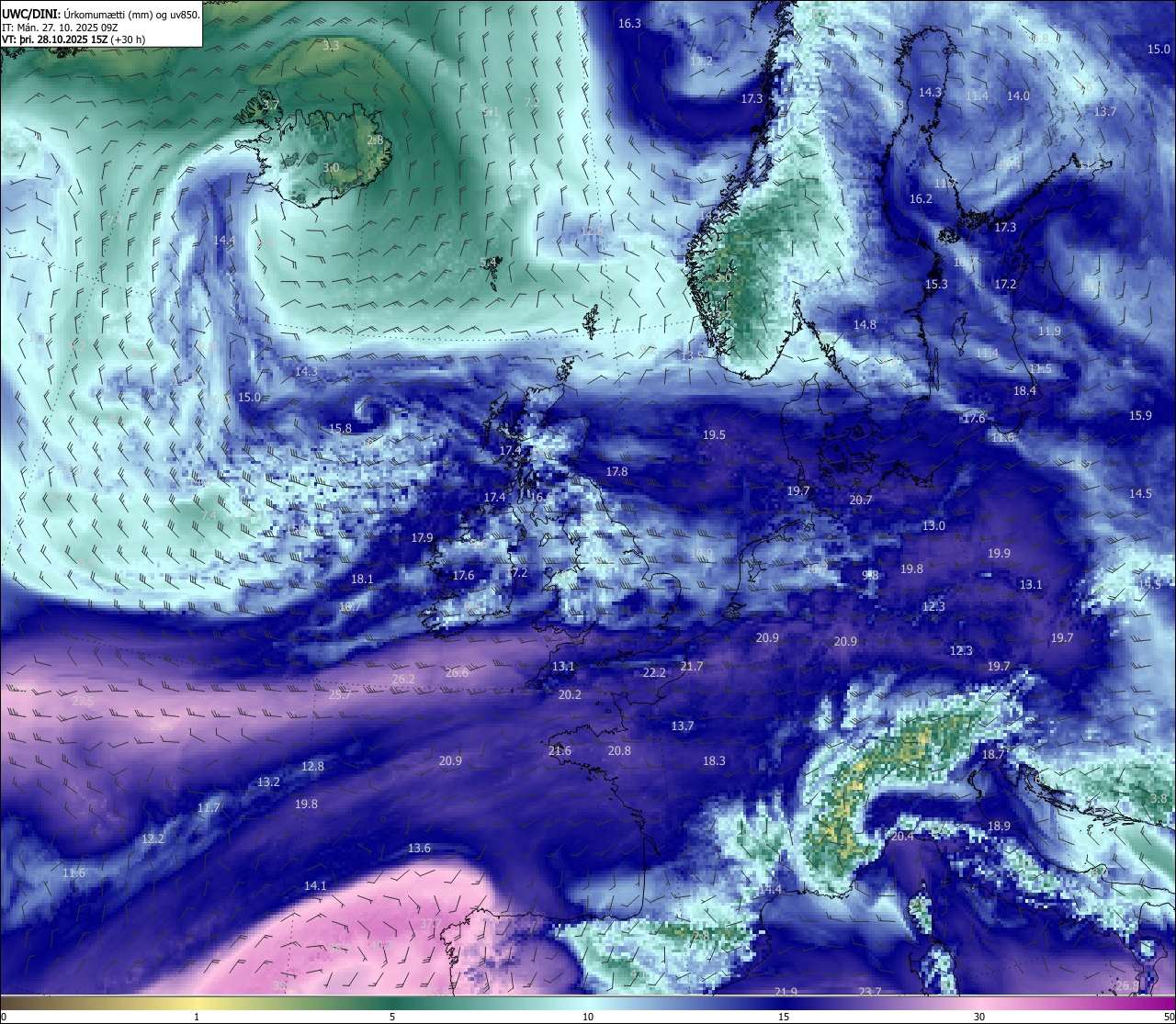Click the "50" tick label on the color scale
Image resolution: width=1176 pixels, height=1024 pixels.
[x=1169, y=1017]
